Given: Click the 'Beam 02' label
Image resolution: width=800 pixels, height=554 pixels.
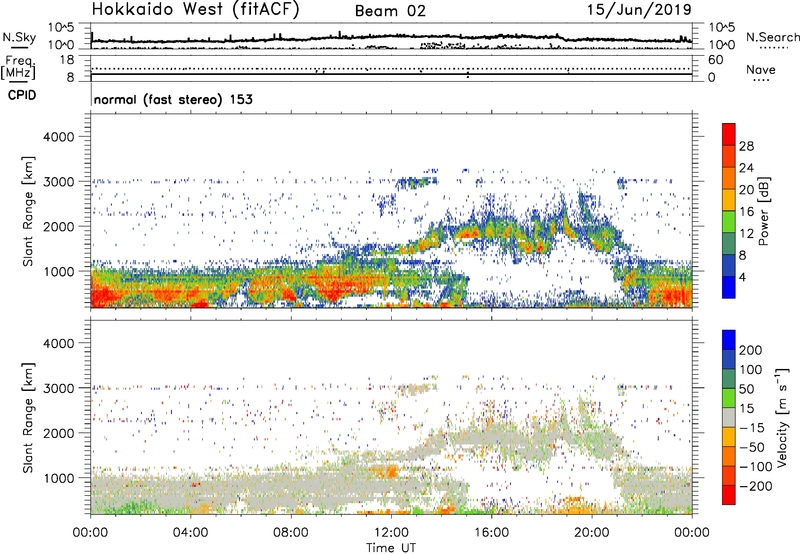Looking at the screenshot, I should pyautogui.click(x=390, y=11).
